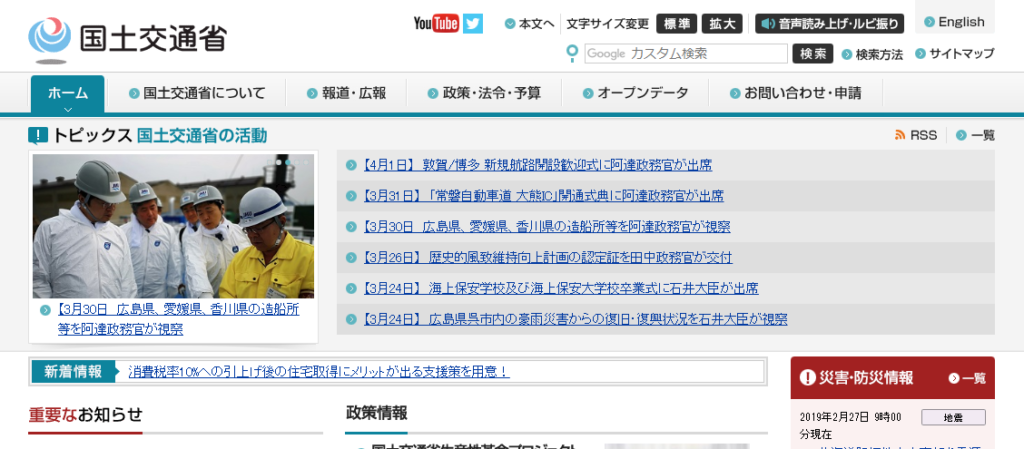
Task: Open the shipyard inspection photo thumbnail
Action: tap(173, 226)
